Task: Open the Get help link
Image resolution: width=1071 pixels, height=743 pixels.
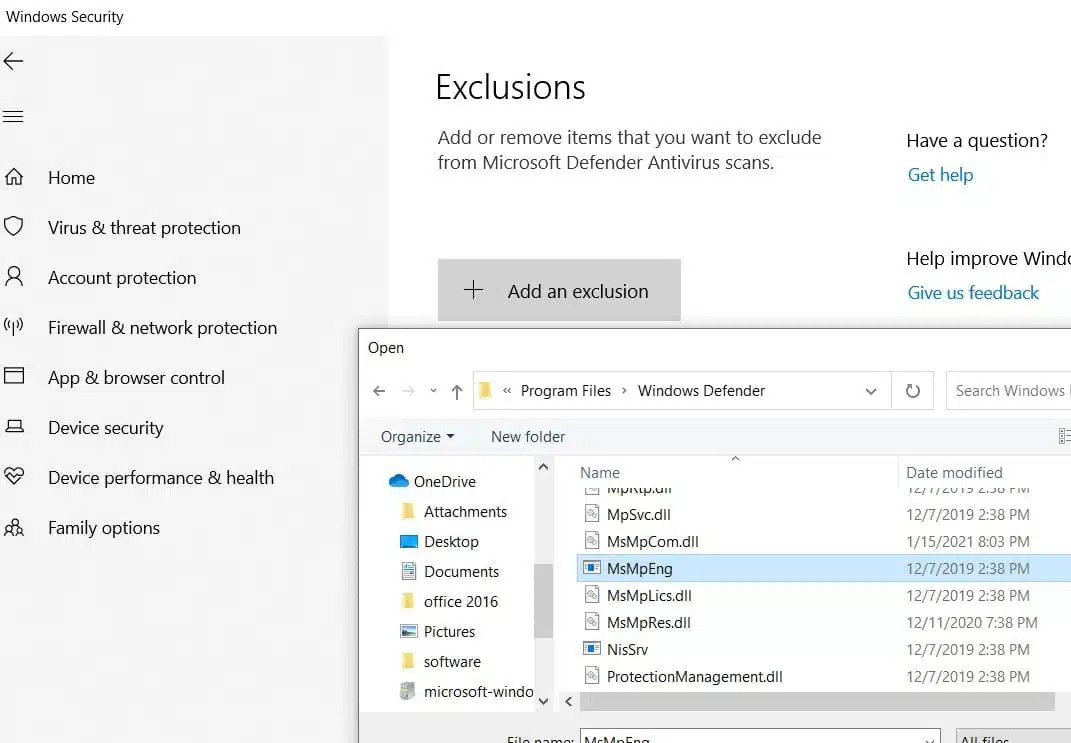Action: click(939, 174)
